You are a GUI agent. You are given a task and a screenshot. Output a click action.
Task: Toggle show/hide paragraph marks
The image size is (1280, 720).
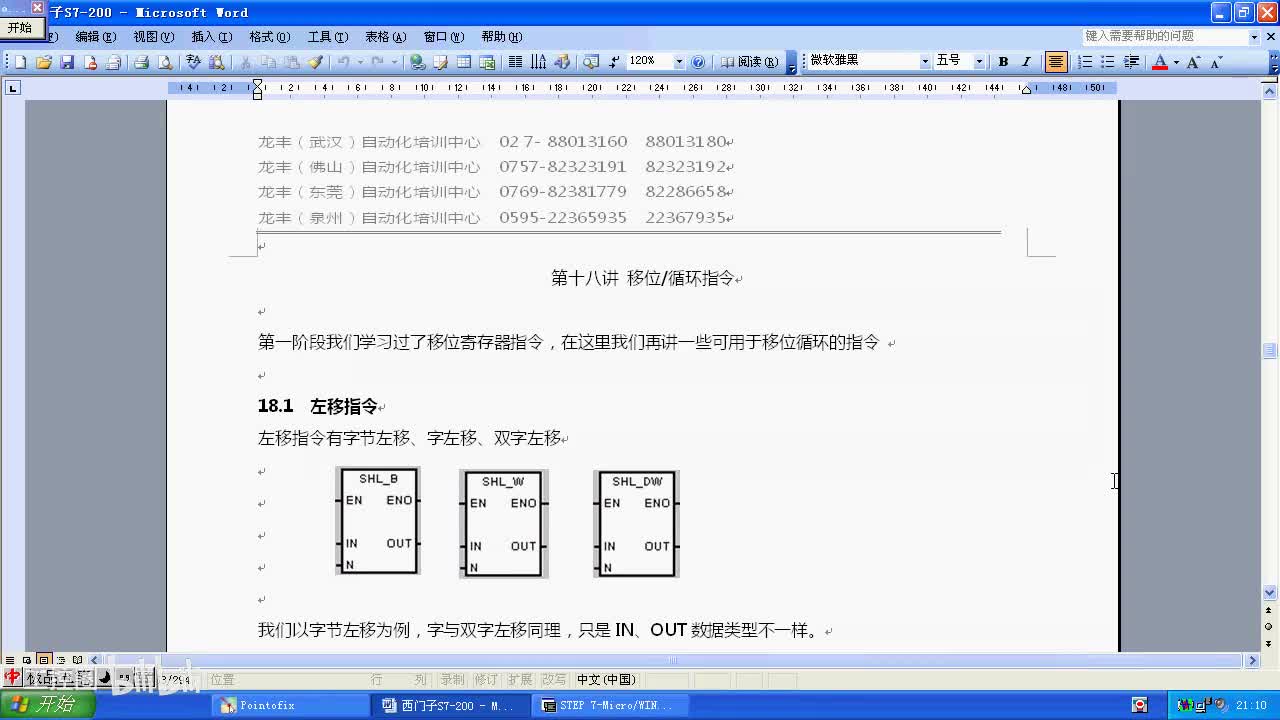[614, 62]
